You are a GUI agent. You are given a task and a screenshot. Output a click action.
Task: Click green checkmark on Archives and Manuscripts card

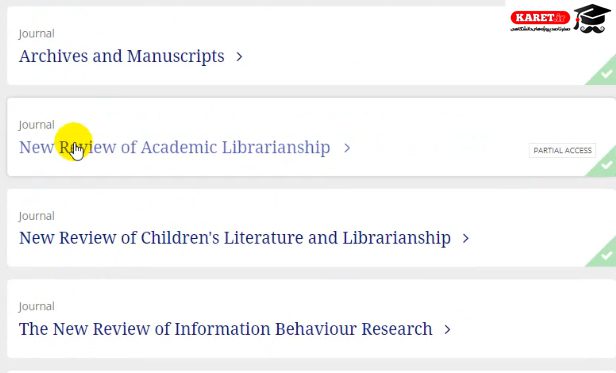click(x=606, y=73)
